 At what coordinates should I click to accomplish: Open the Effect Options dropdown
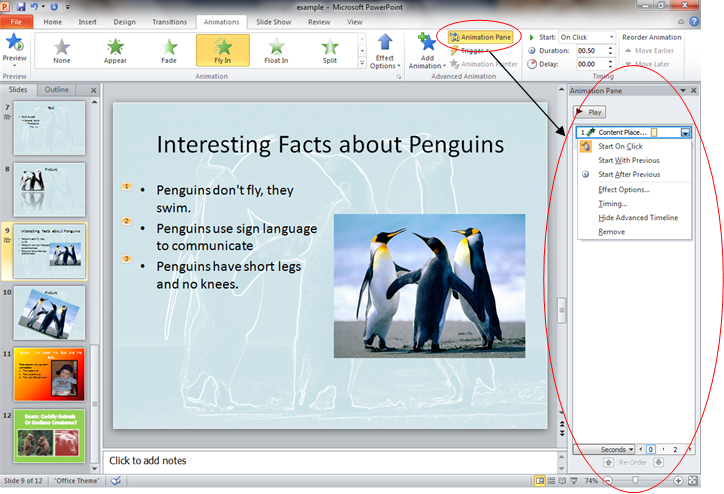click(x=384, y=51)
